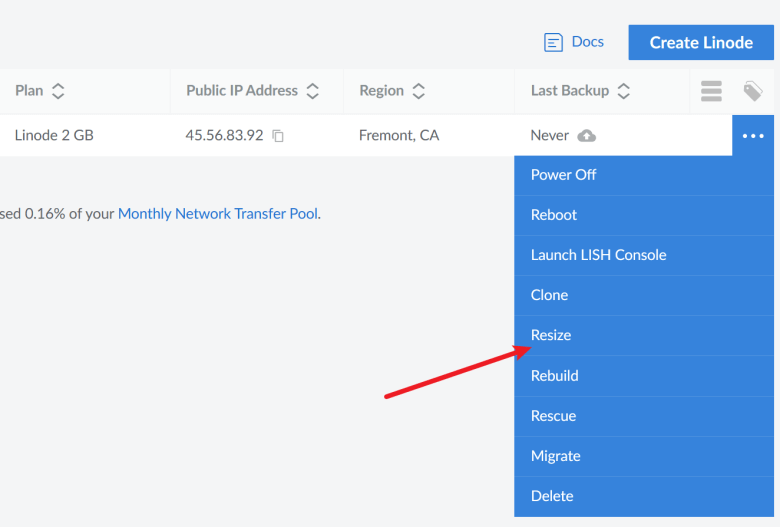Select Launch LISH Console
The width and height of the screenshot is (780, 527).
tap(644, 255)
